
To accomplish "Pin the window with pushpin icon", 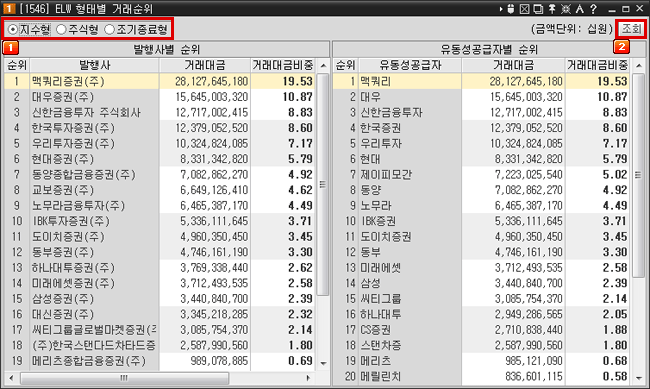I will click(x=552, y=9).
